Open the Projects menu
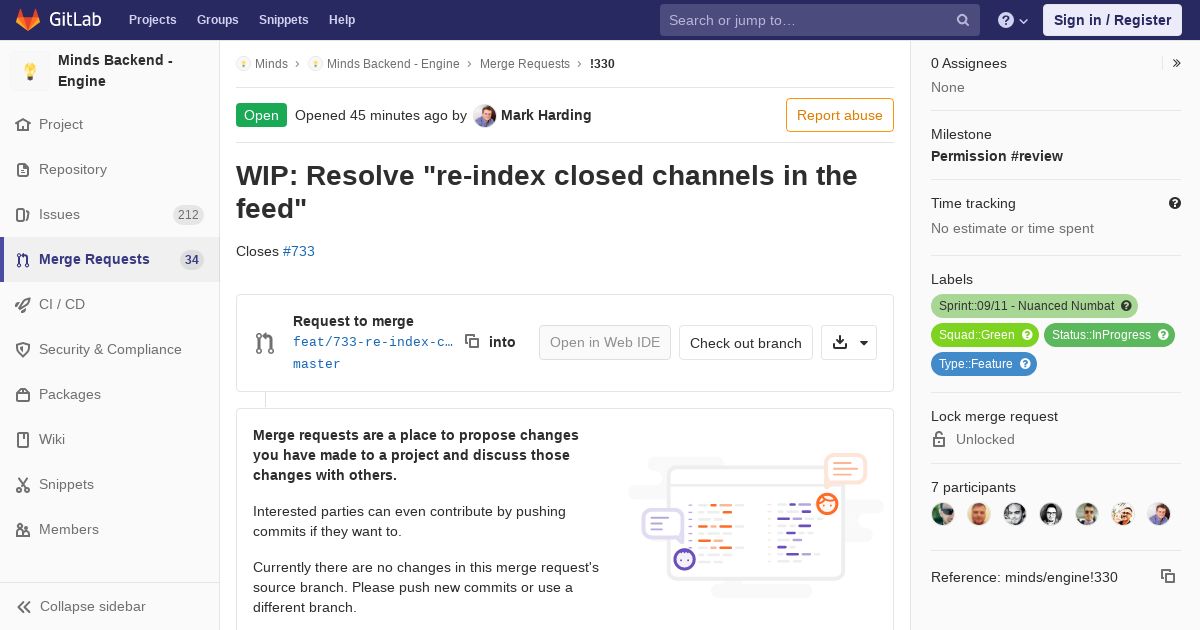1200x630 pixels. [x=152, y=20]
